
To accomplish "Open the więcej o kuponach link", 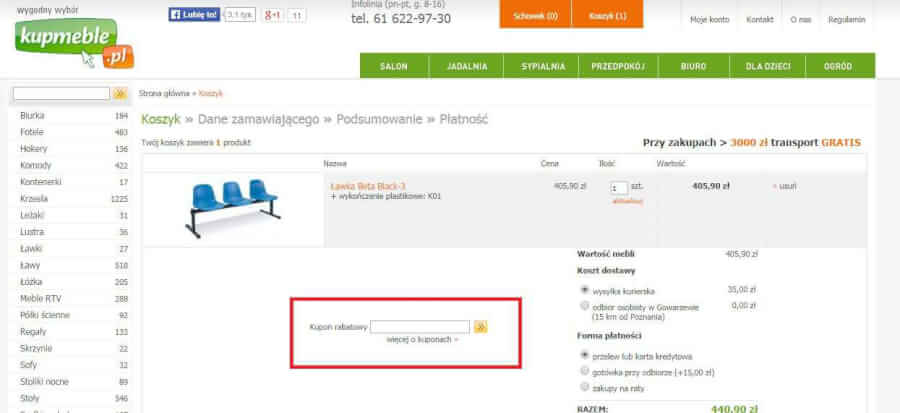I will click(422, 340).
